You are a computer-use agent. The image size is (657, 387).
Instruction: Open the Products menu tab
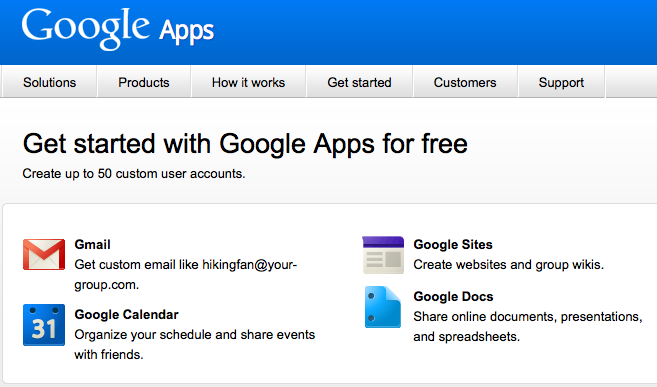144,82
